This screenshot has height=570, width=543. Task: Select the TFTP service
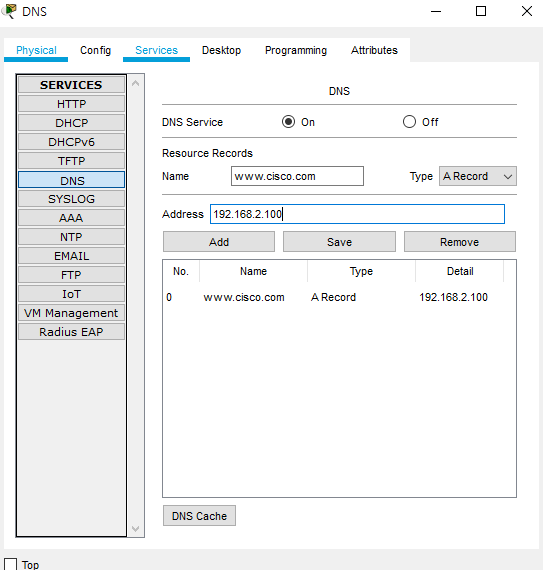tap(71, 161)
